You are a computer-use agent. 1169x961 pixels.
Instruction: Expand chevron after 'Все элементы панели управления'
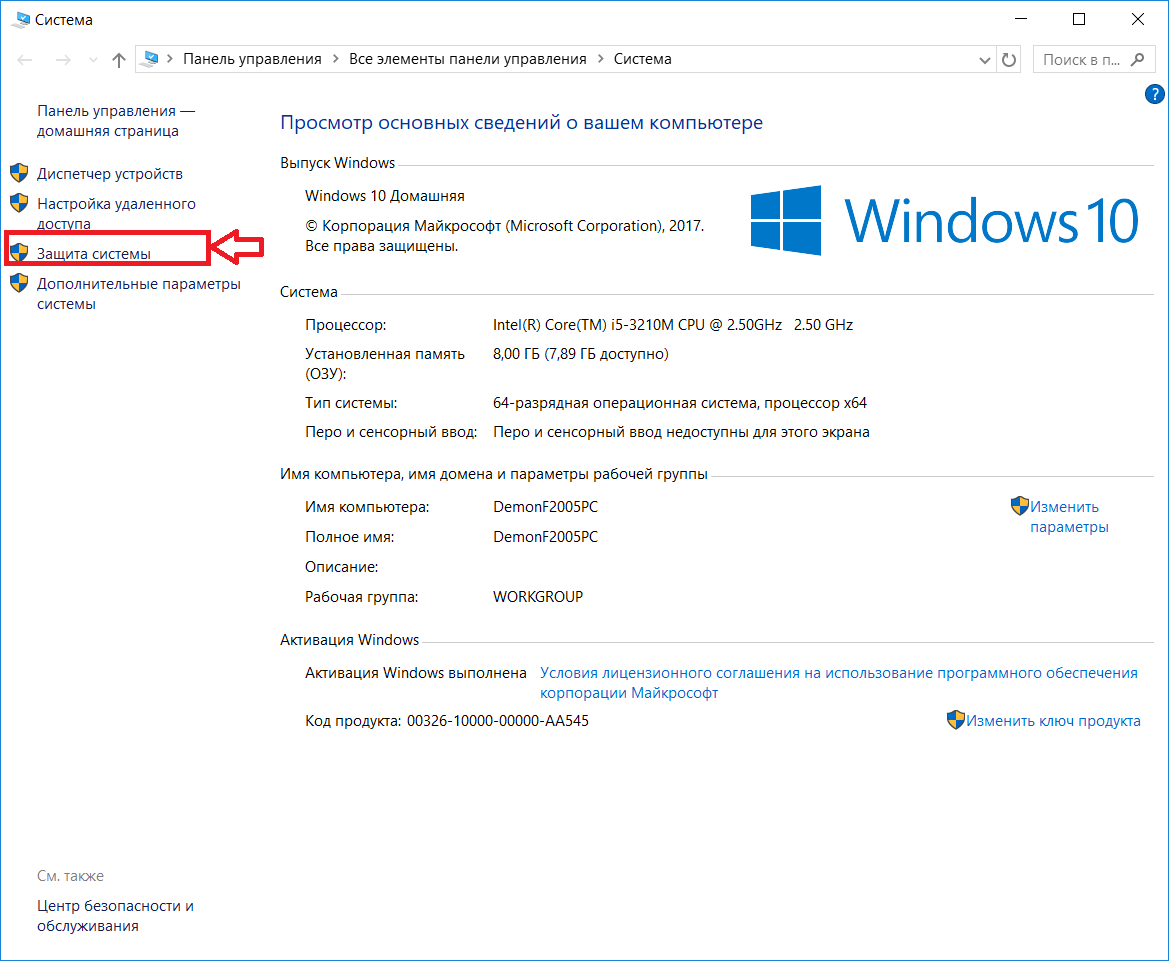600,59
